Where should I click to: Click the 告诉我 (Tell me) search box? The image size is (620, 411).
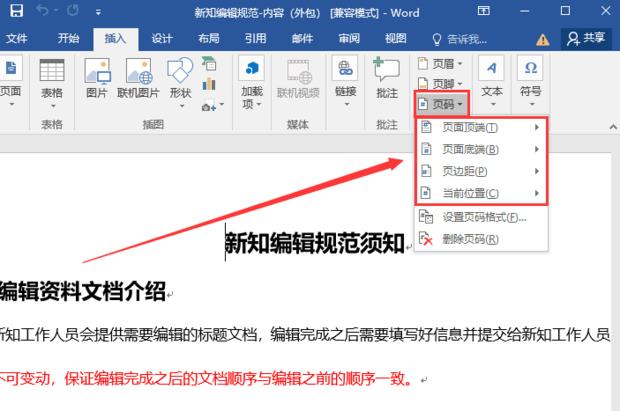point(460,38)
